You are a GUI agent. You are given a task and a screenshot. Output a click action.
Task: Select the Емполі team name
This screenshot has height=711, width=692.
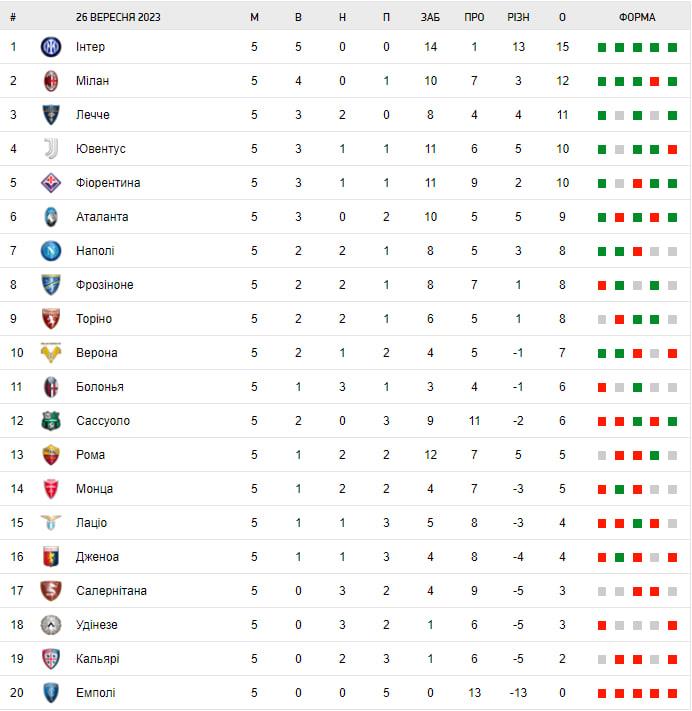click(96, 693)
